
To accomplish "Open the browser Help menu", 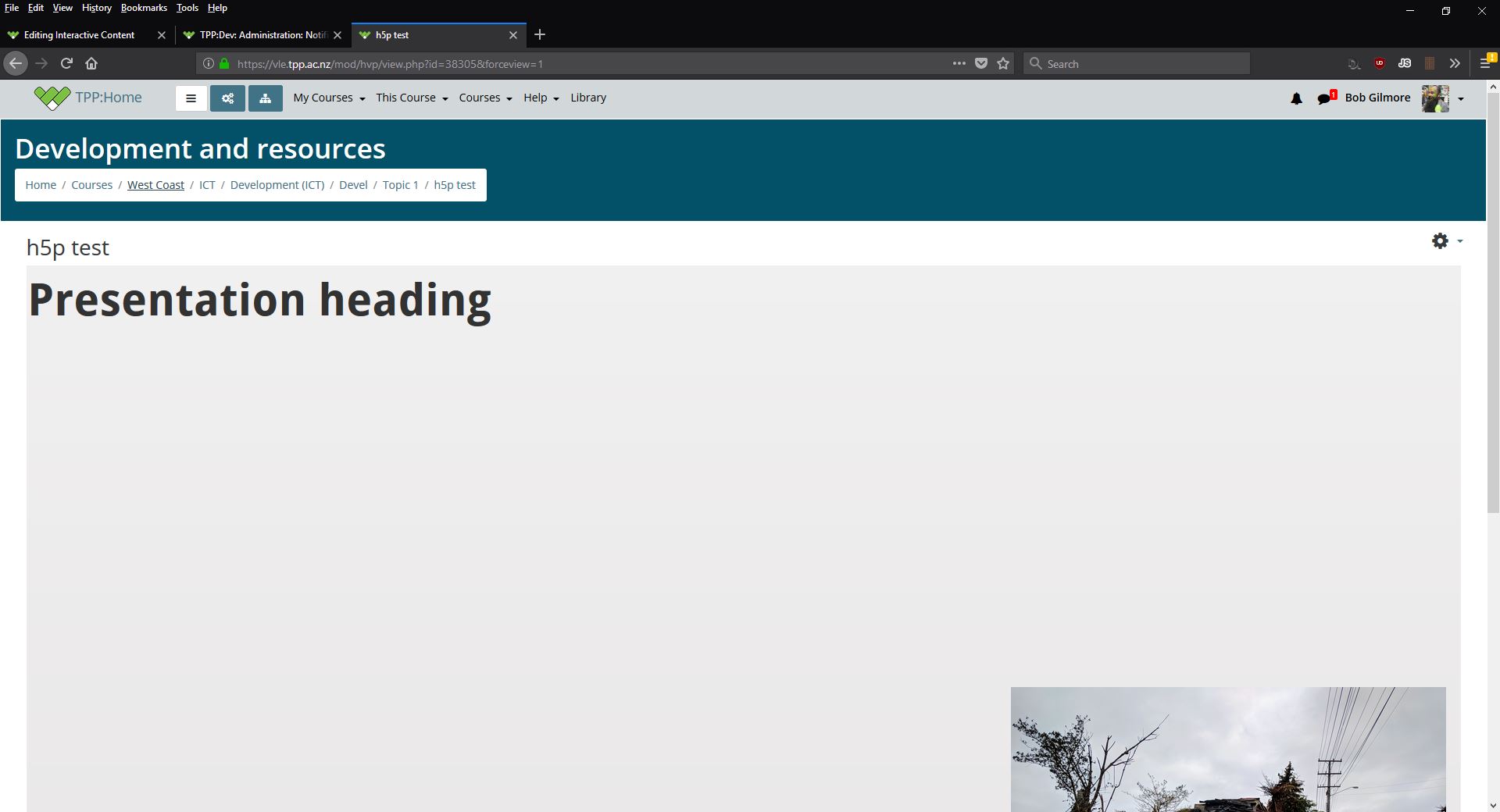I will tap(217, 8).
